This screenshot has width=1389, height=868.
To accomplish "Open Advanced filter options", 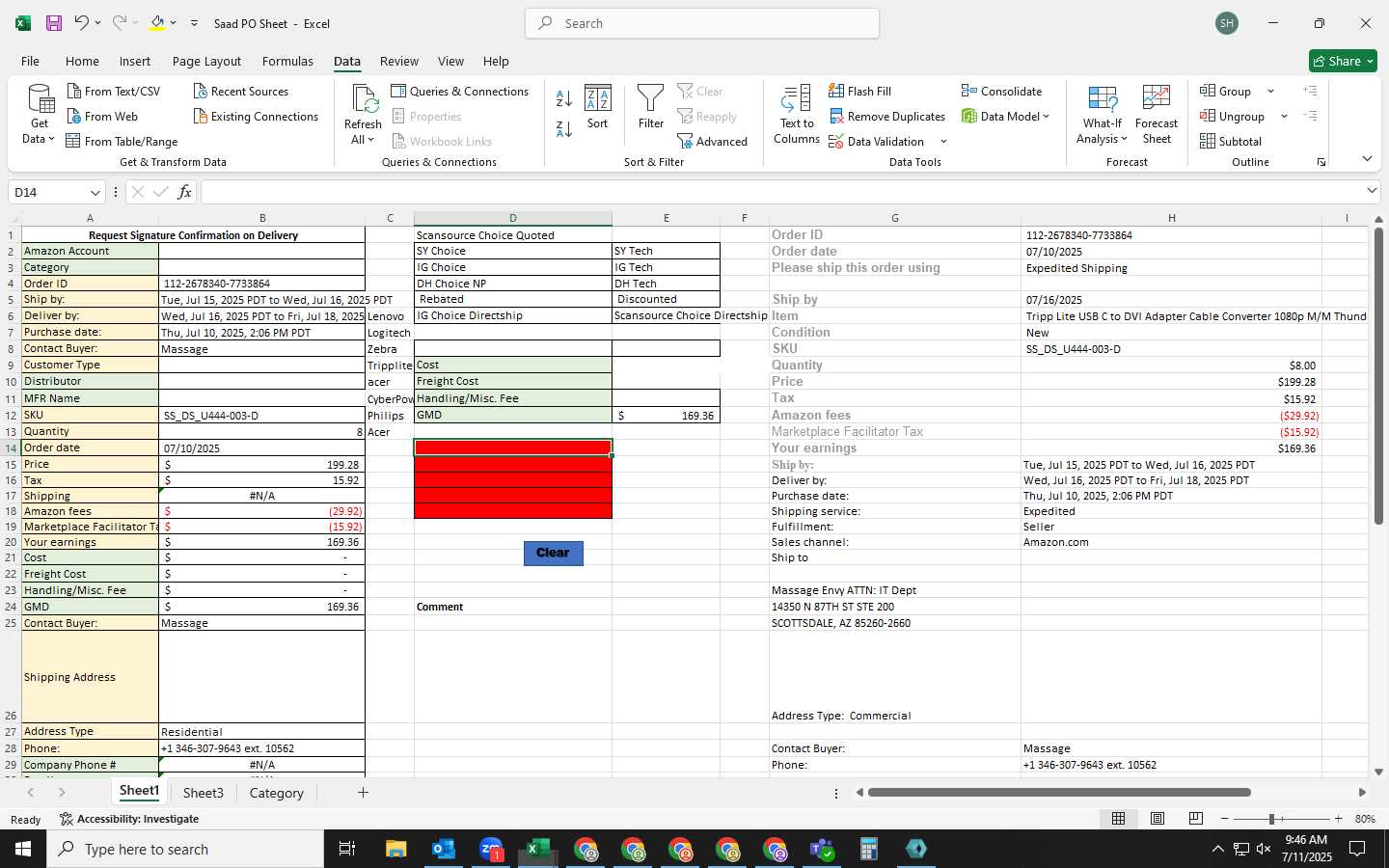I will 713,141.
